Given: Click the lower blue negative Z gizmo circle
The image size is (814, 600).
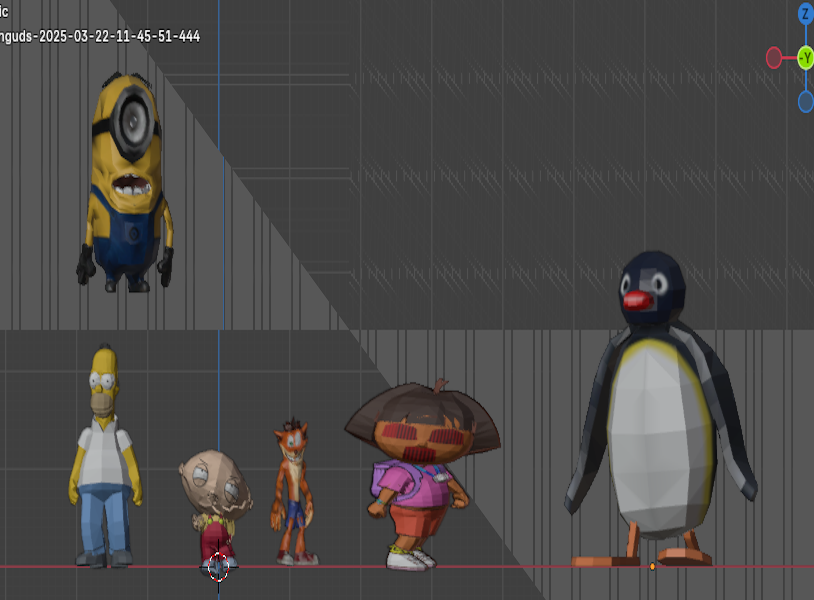Looking at the screenshot, I should click(x=806, y=101).
